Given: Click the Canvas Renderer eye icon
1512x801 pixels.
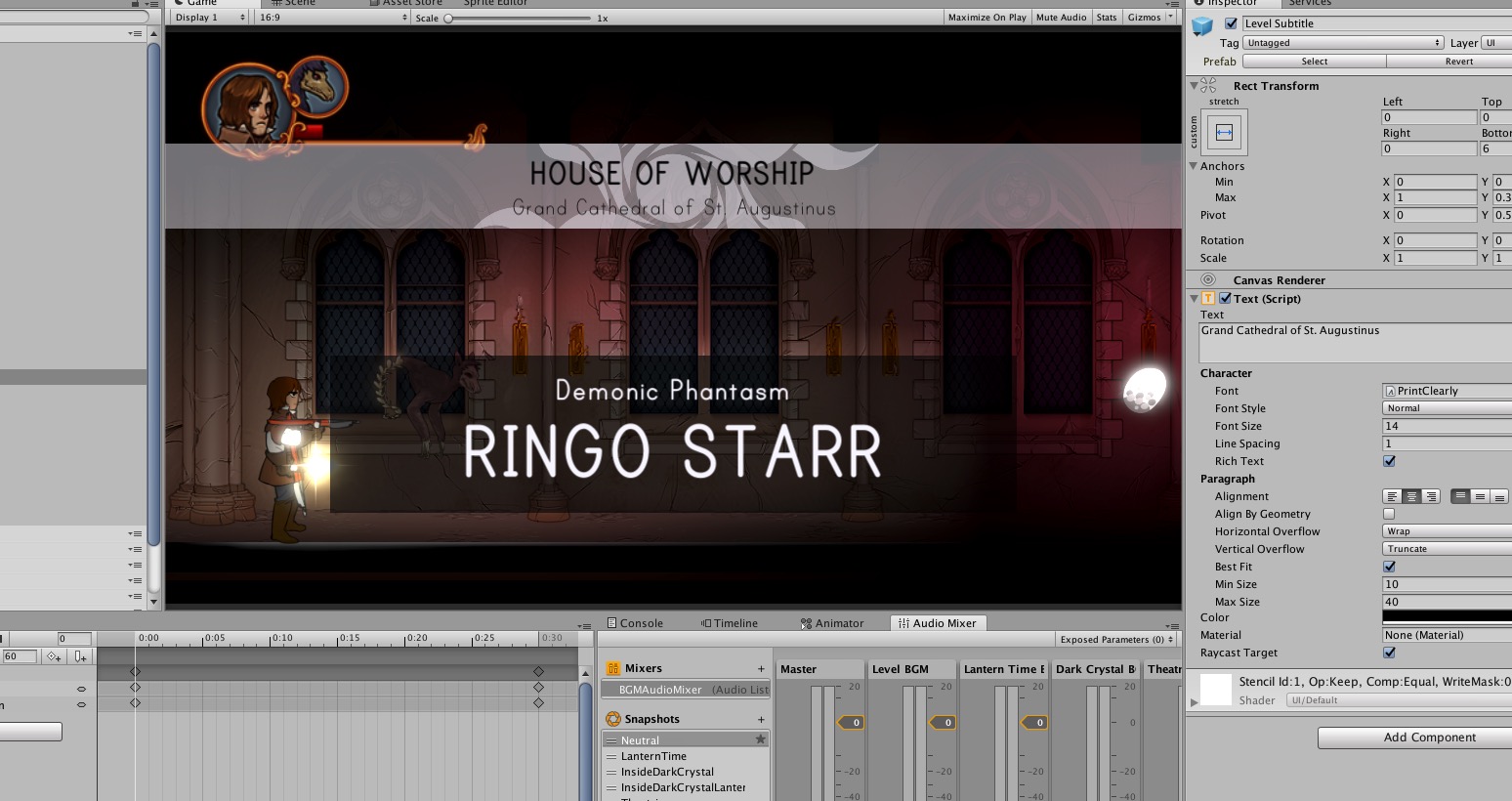Looking at the screenshot, I should pos(1208,279).
